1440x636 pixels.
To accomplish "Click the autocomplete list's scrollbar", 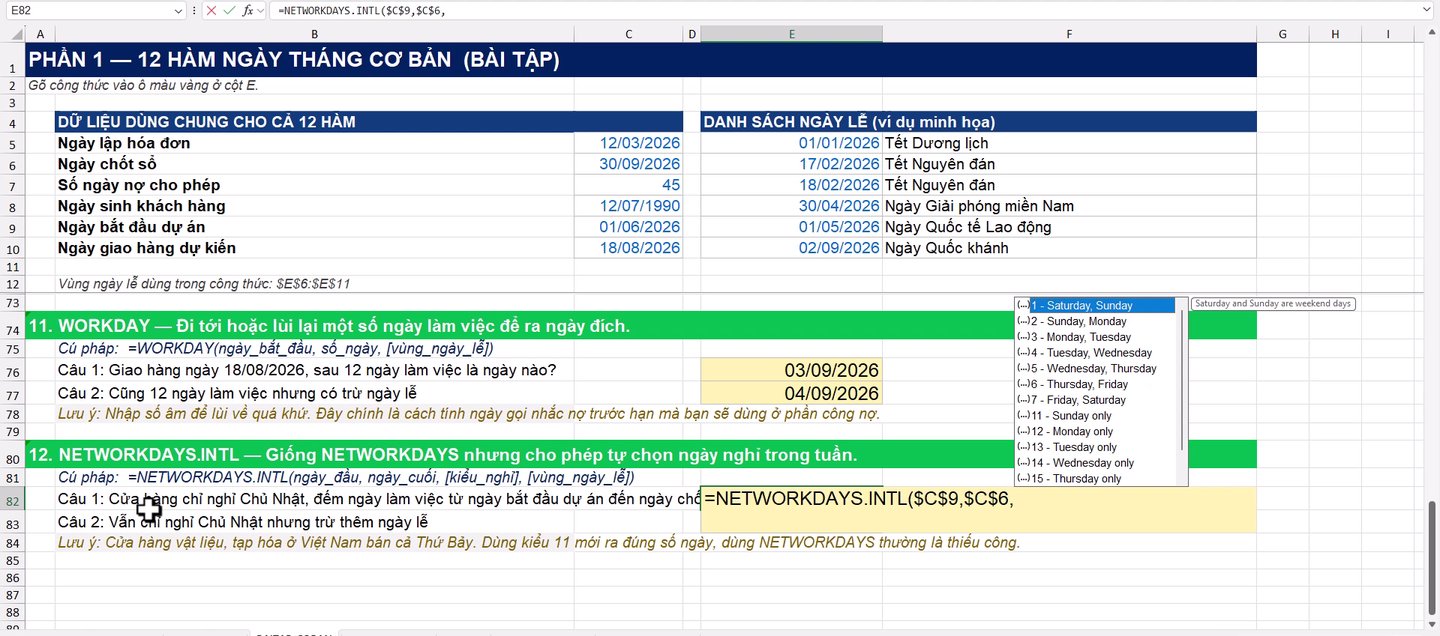I will 1183,380.
